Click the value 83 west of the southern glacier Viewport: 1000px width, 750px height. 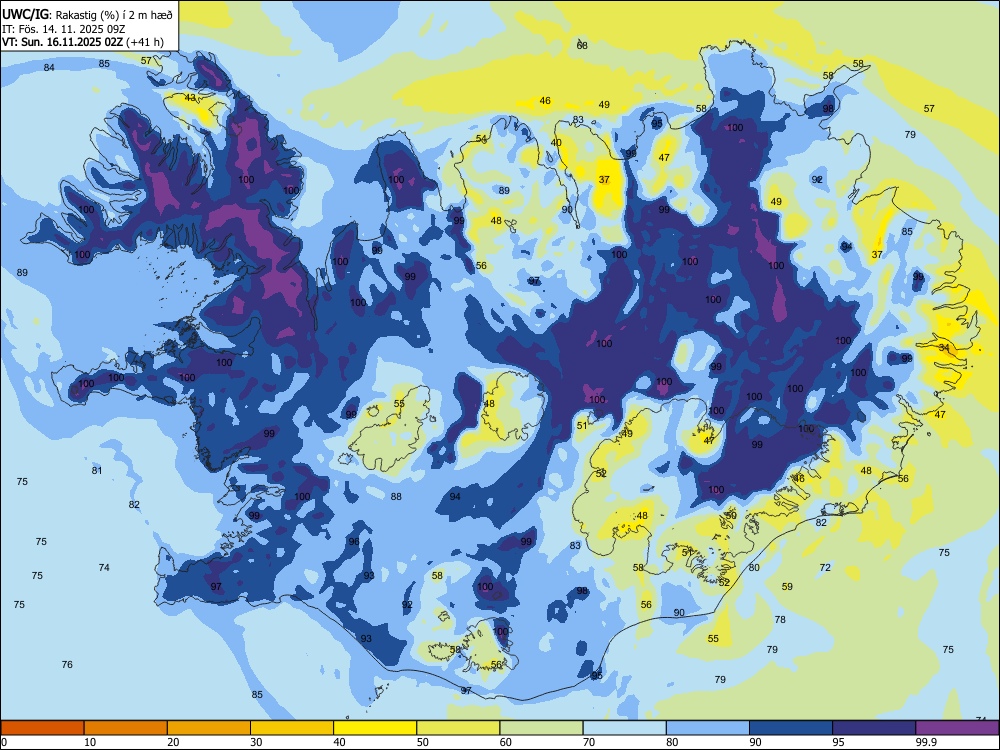coord(575,546)
